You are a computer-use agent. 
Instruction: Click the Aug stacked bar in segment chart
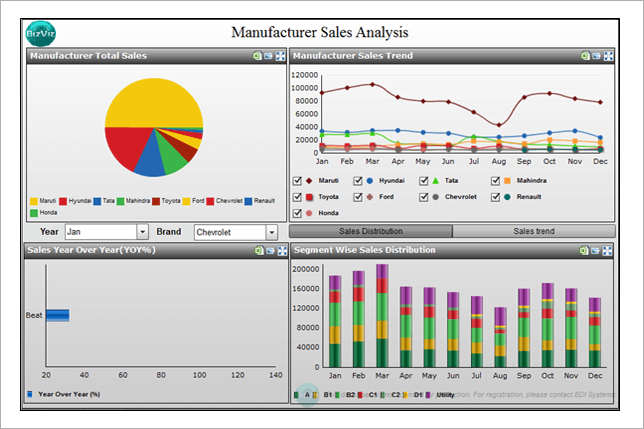500,337
